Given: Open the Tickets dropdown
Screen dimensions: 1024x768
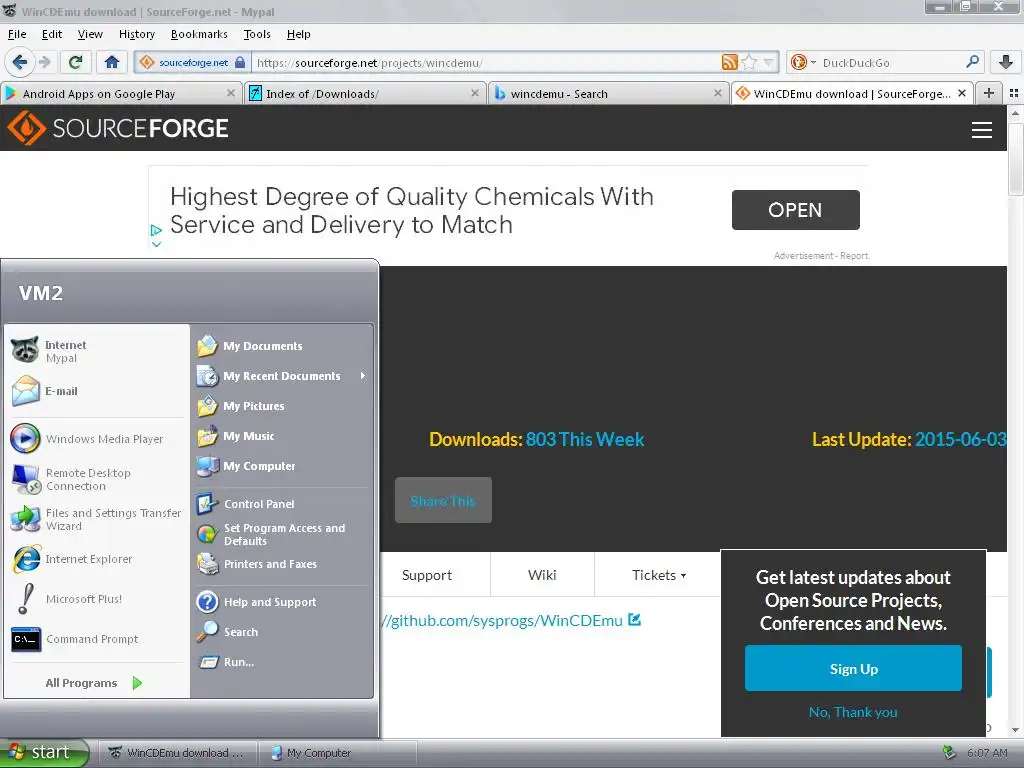Looking at the screenshot, I should click(x=658, y=575).
